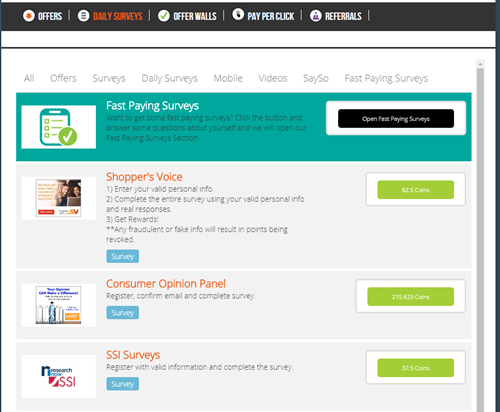Viewport: 500px width, 412px height.
Task: Click the SSI research logo image
Action: (59, 376)
